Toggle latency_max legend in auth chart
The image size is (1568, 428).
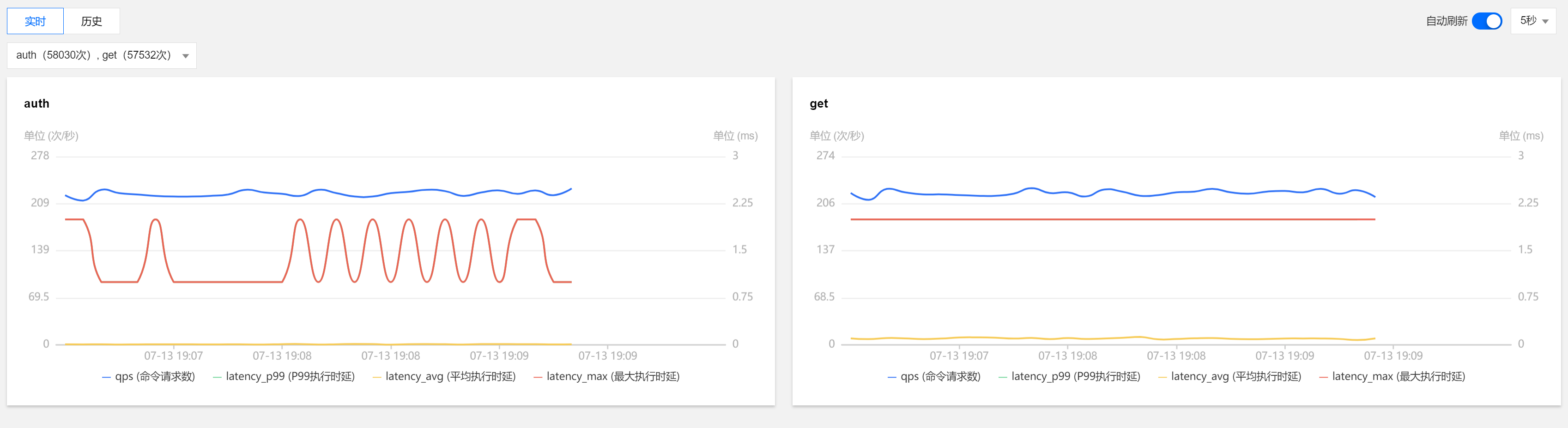tap(607, 377)
